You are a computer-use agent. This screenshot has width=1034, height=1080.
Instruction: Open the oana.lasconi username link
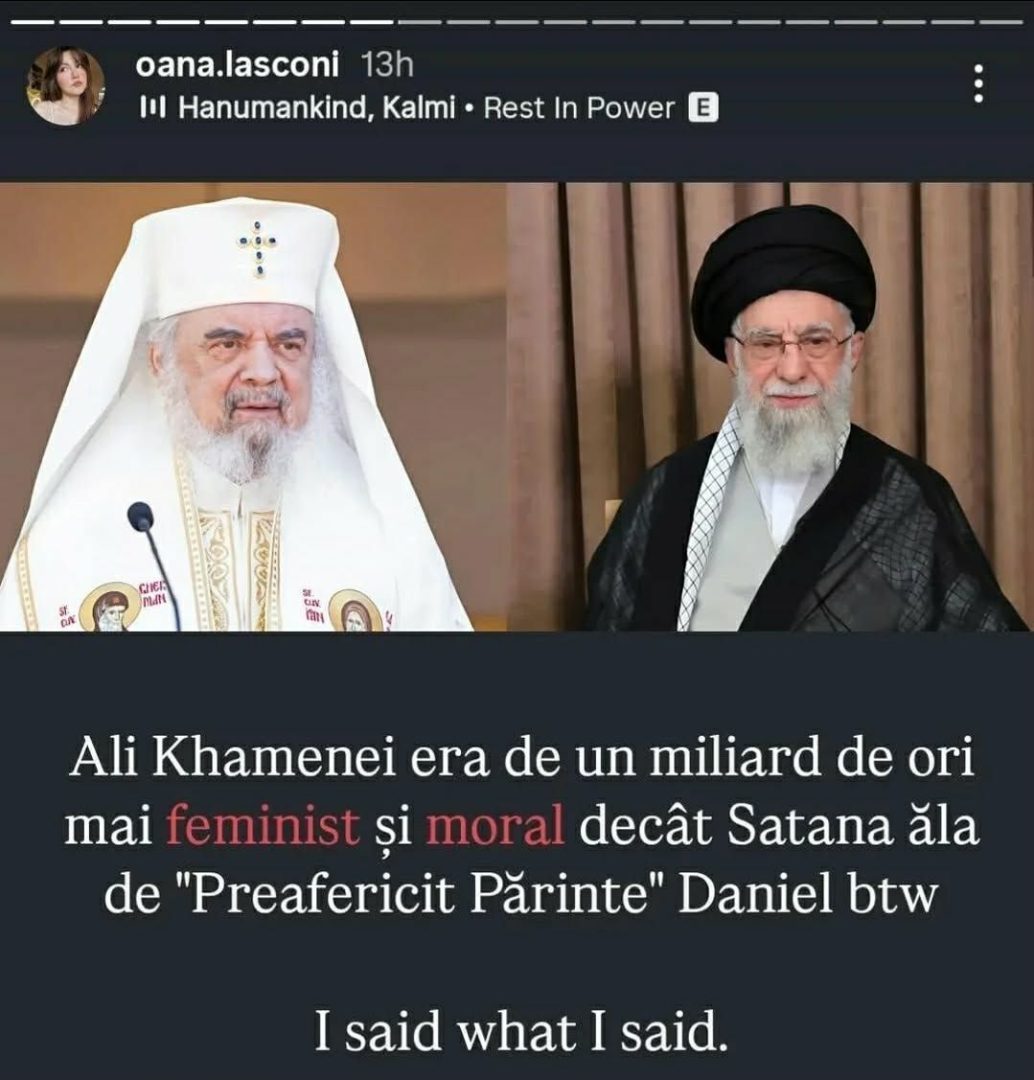[x=237, y=65]
